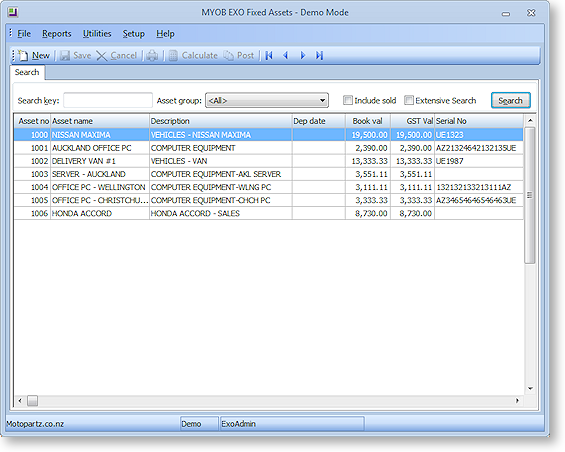Click book value 2,390.00 cell
565x452 pixels.
tap(368, 148)
